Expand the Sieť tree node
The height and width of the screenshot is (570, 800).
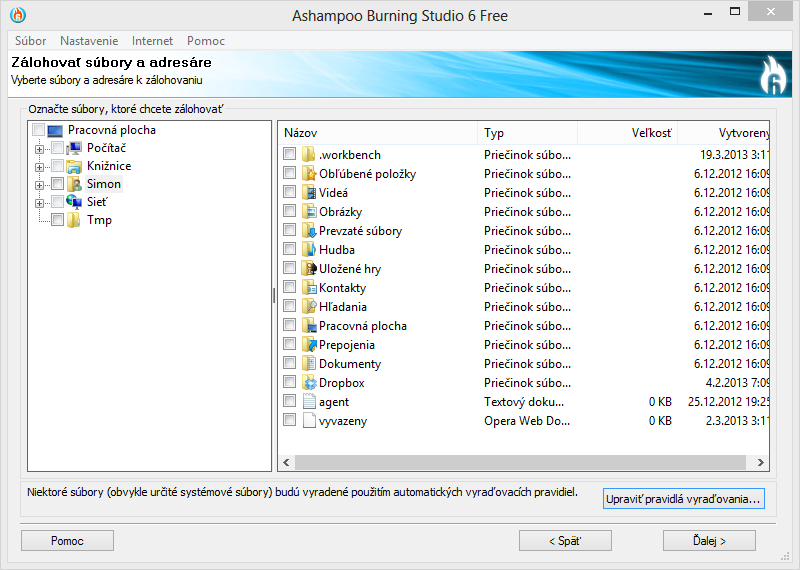click(x=39, y=203)
